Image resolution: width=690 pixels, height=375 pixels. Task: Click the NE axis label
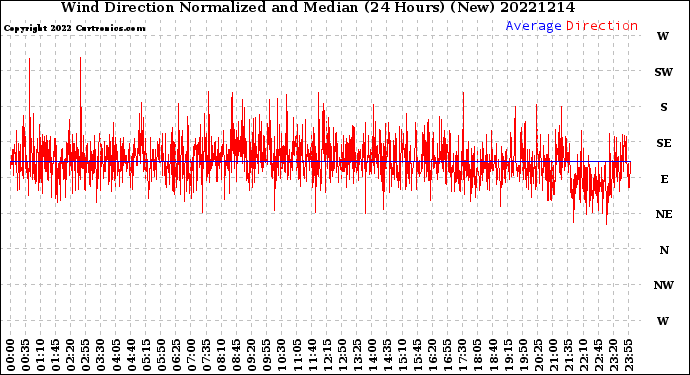pyautogui.click(x=664, y=214)
